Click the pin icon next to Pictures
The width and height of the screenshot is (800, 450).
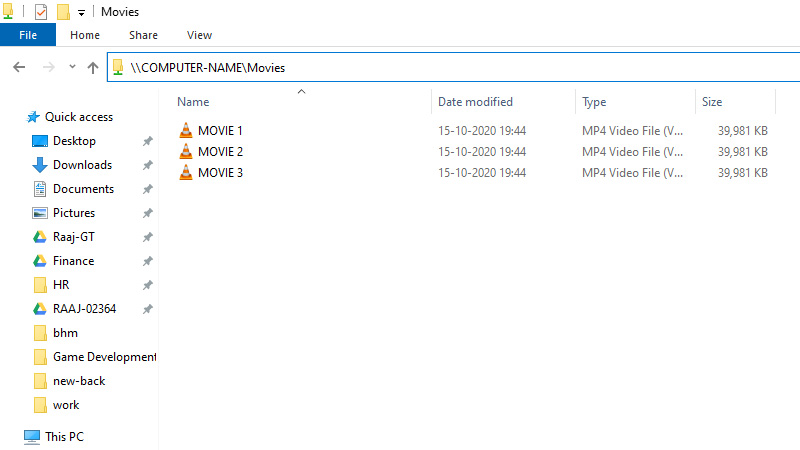[x=147, y=213]
